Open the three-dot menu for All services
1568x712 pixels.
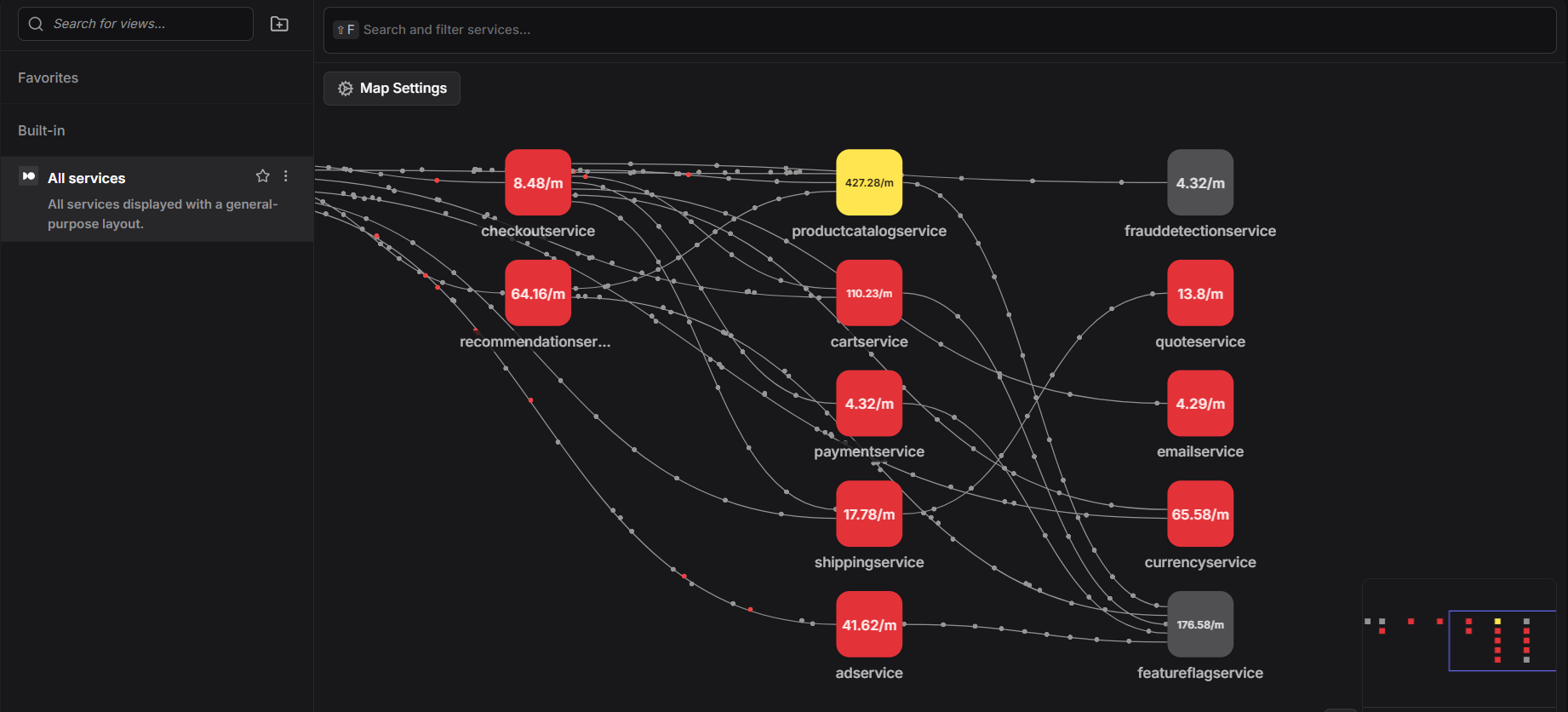(x=286, y=176)
